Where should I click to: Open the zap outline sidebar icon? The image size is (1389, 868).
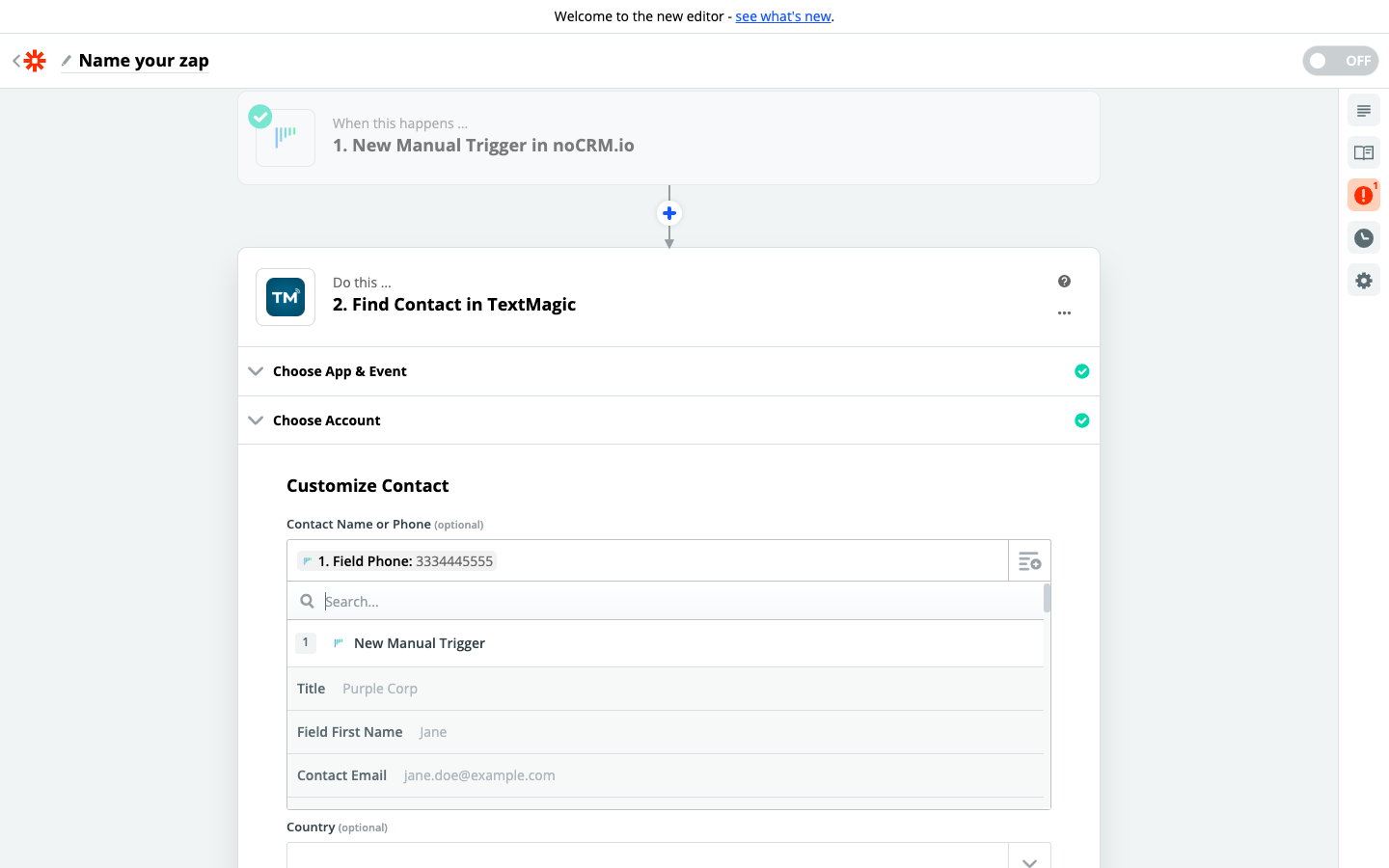(1363, 111)
